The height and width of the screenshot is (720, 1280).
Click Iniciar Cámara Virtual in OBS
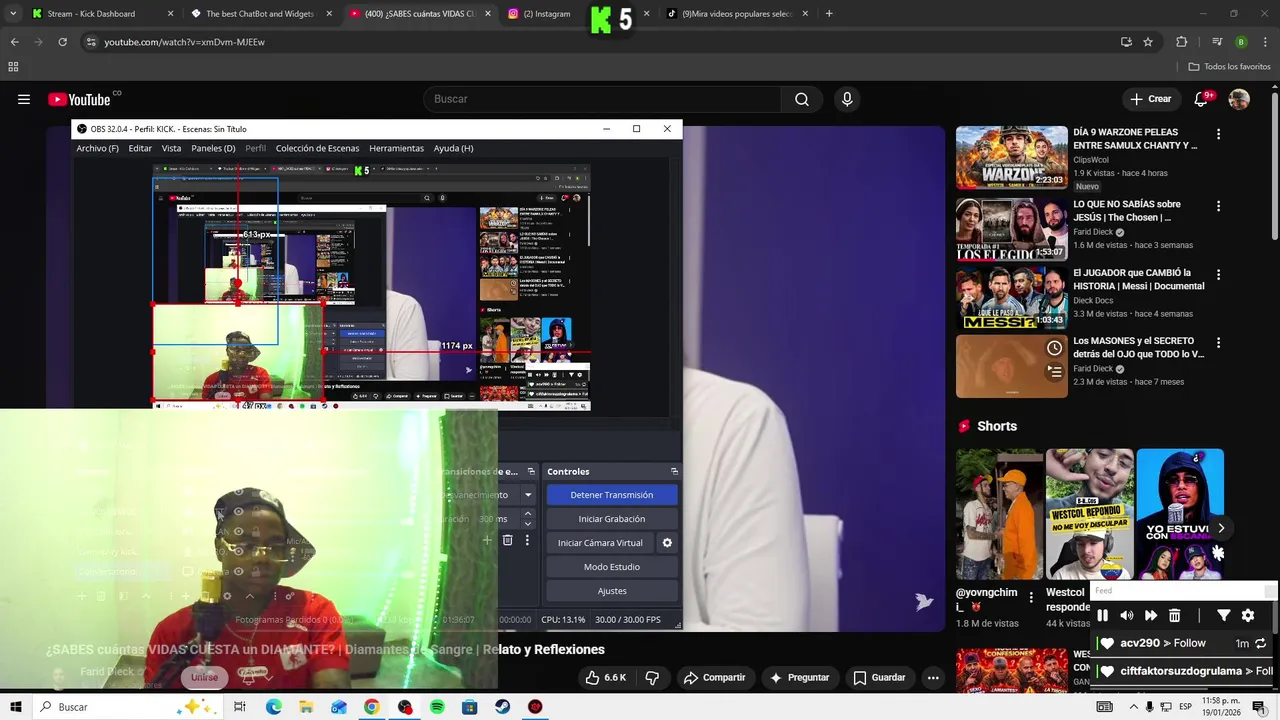[600, 543]
